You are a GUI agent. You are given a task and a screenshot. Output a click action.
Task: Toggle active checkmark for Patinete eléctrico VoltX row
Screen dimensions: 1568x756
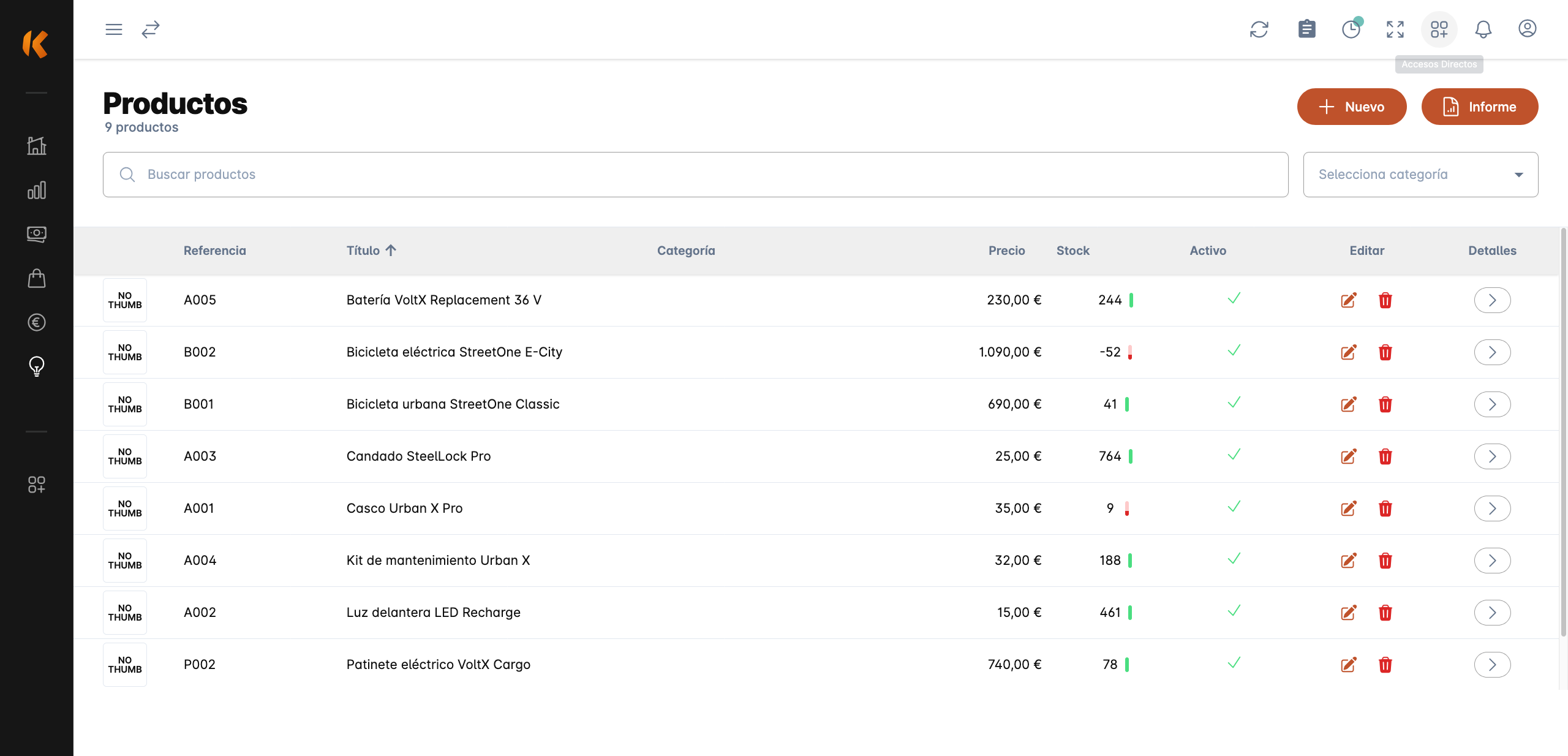tap(1234, 663)
